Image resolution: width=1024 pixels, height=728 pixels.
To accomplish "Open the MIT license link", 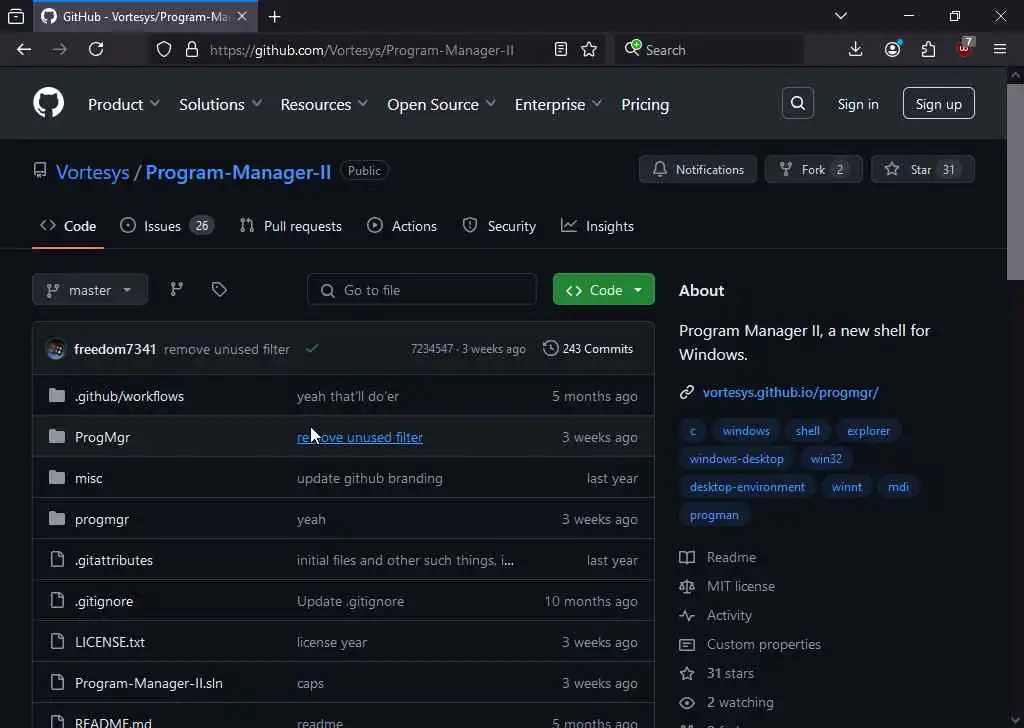I will 741,586.
